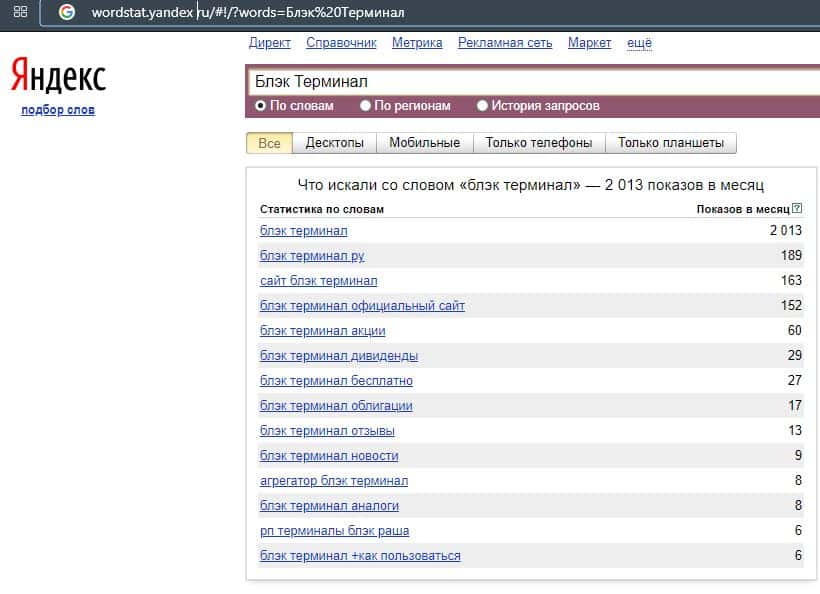Select the История запросов radio button
The height and width of the screenshot is (594, 820).
(x=482, y=106)
